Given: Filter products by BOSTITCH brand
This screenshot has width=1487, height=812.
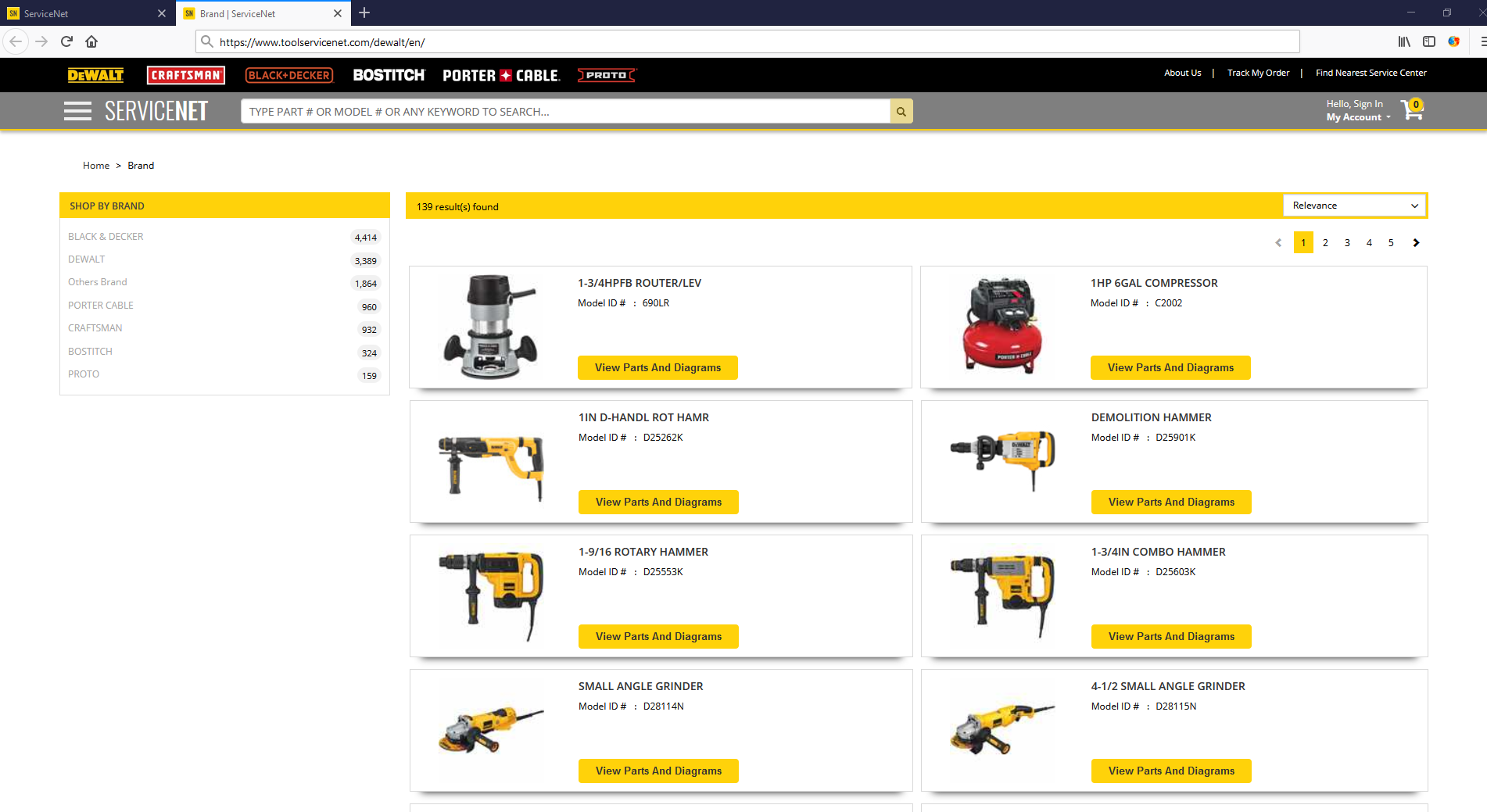Looking at the screenshot, I should (x=90, y=351).
